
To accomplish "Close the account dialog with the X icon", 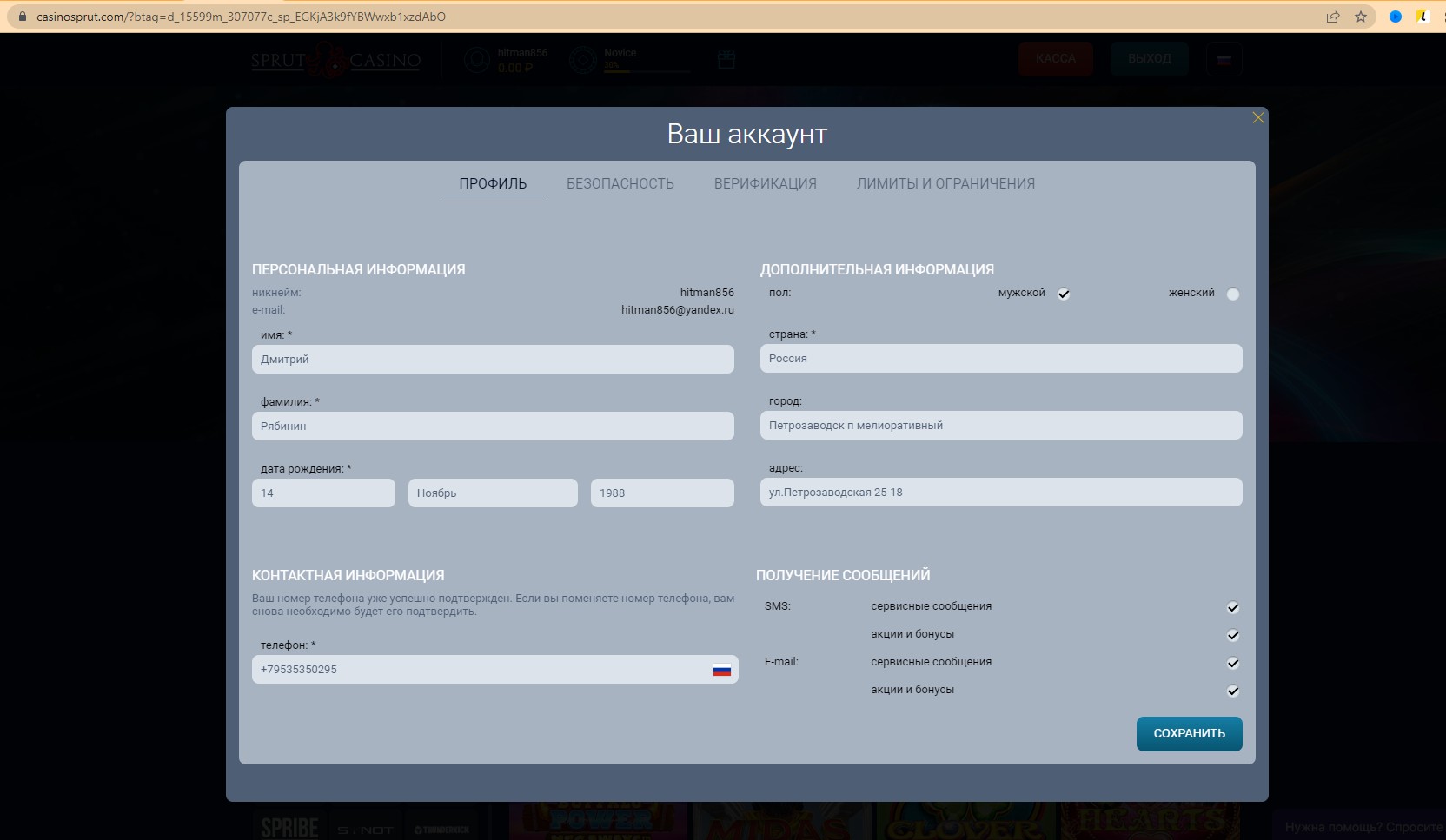I will click(1257, 118).
